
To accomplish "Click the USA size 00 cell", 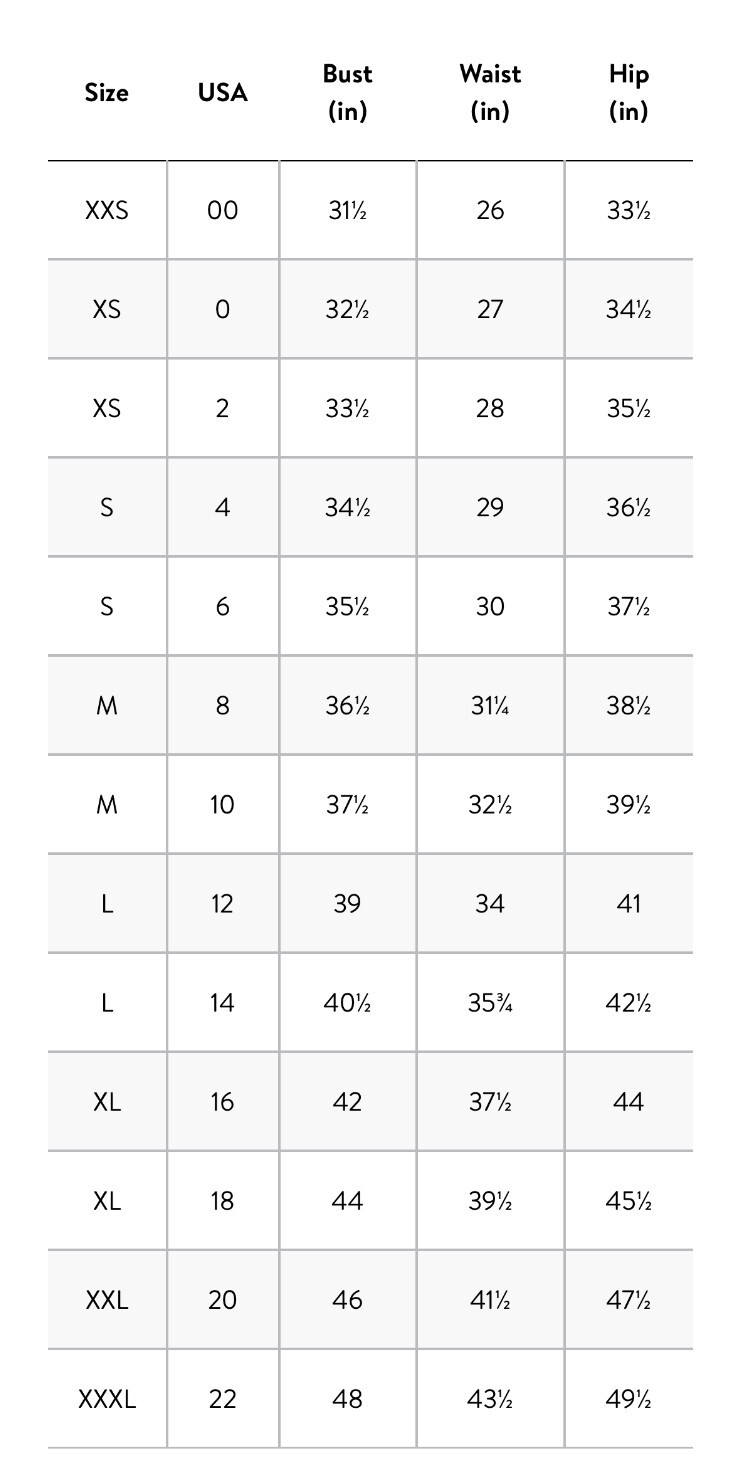I will tap(222, 210).
